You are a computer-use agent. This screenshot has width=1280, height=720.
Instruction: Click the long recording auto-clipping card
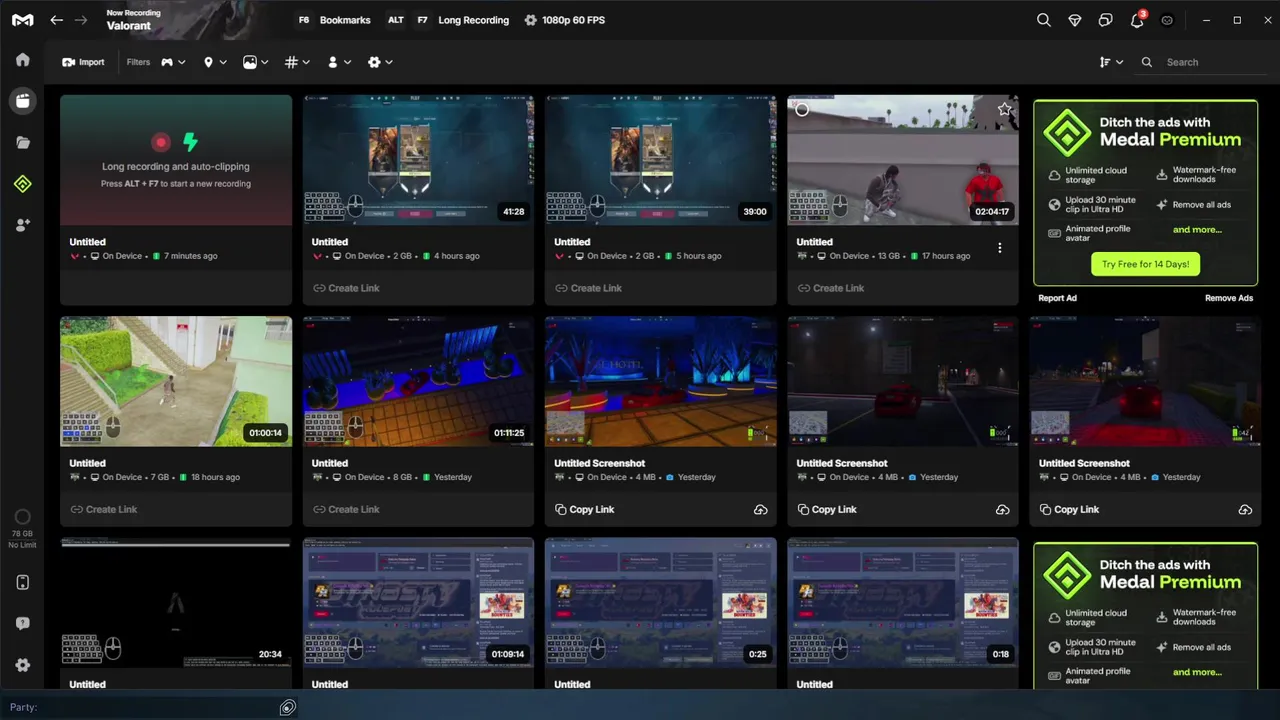[x=176, y=160]
